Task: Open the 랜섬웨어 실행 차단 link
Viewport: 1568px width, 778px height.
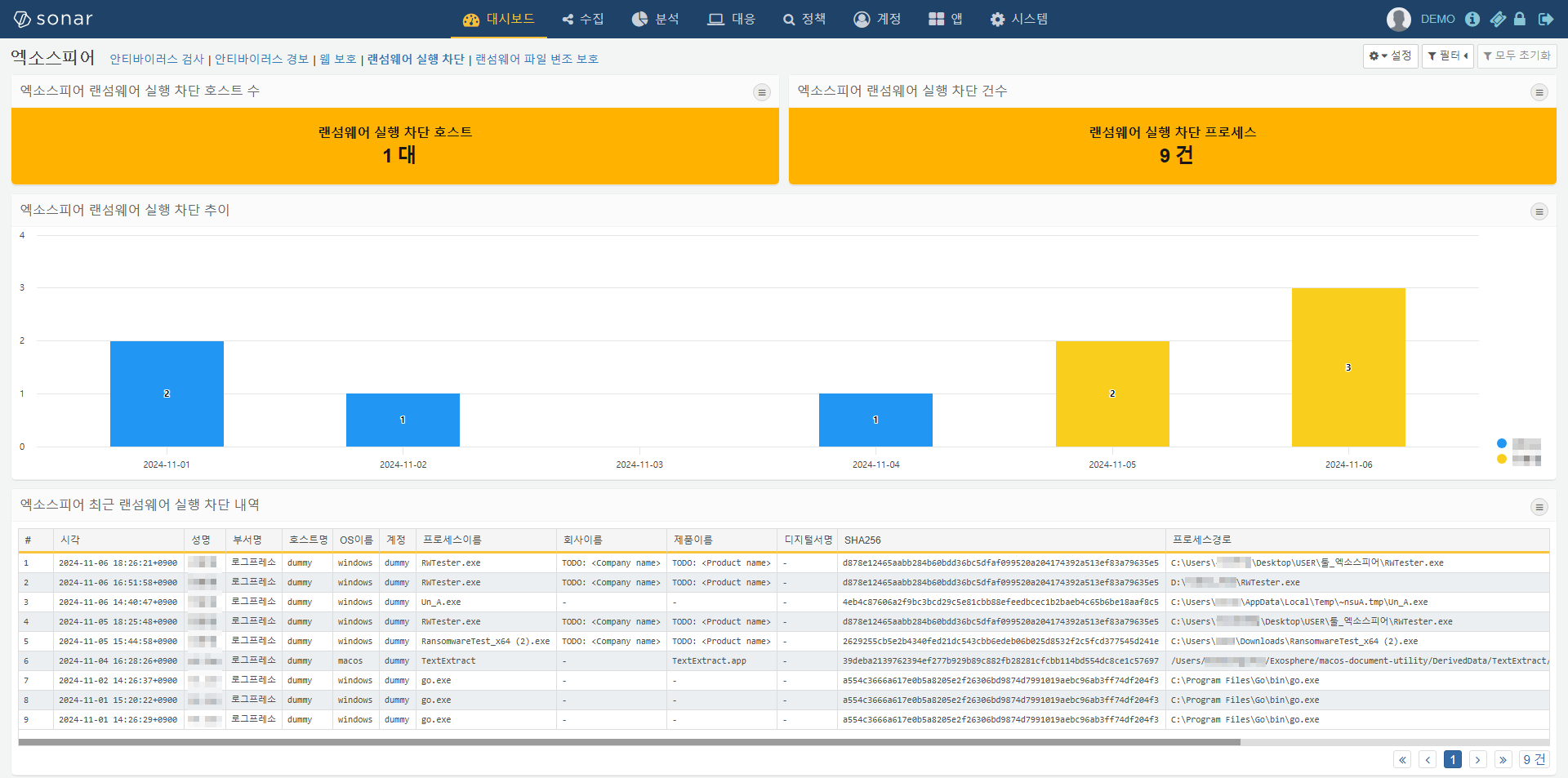Action: click(416, 59)
